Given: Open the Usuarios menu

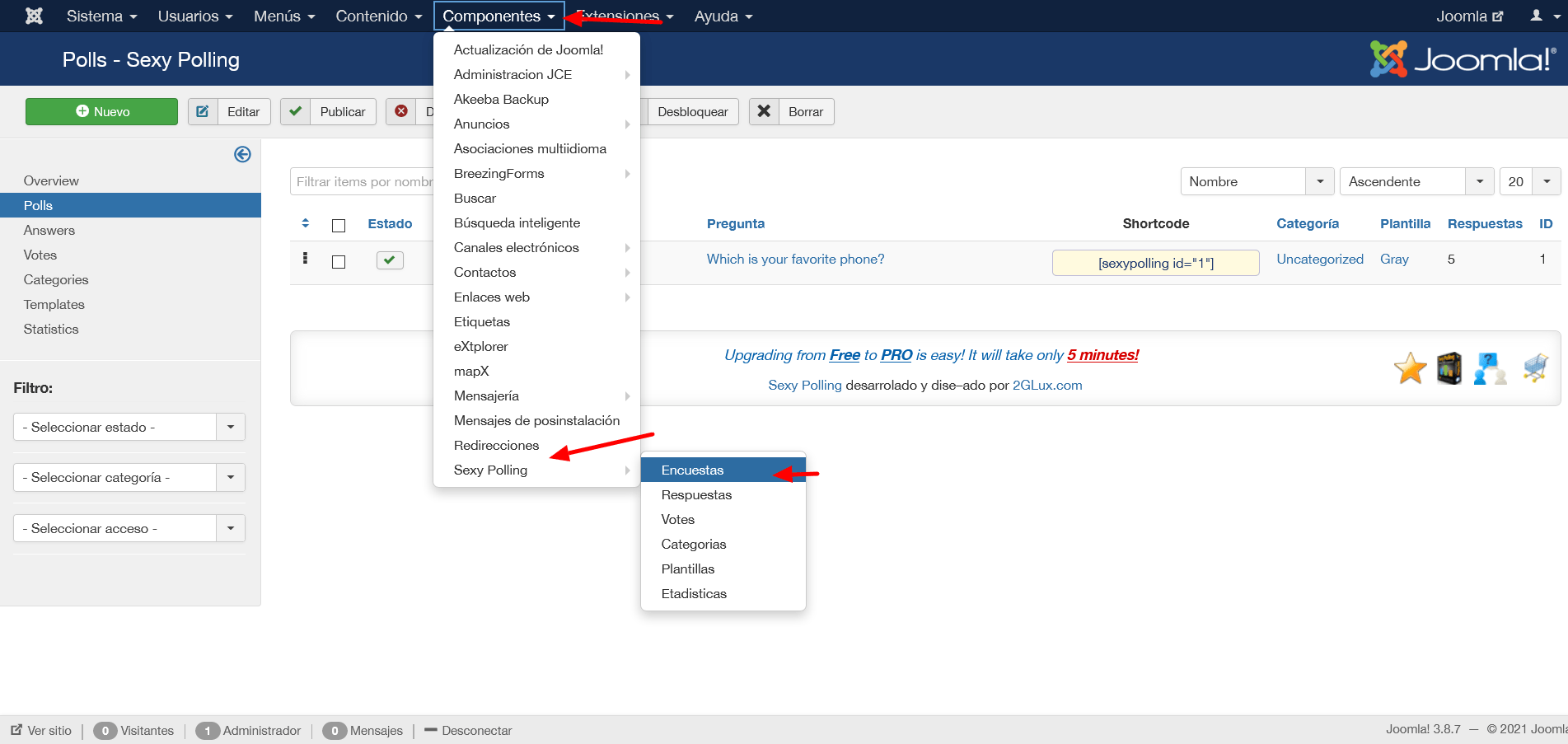Looking at the screenshot, I should point(195,16).
